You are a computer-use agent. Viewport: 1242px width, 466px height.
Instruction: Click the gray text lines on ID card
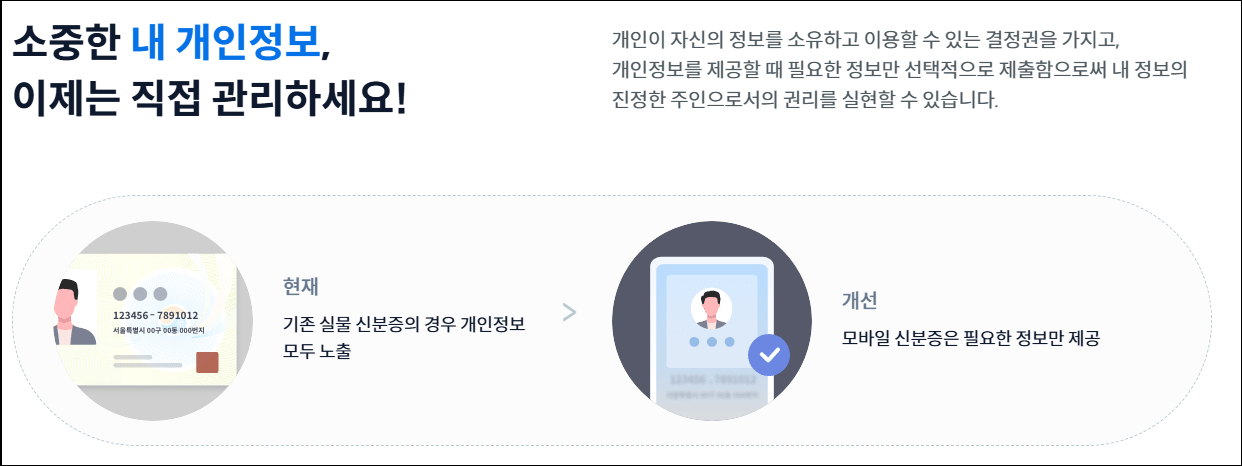tap(147, 361)
